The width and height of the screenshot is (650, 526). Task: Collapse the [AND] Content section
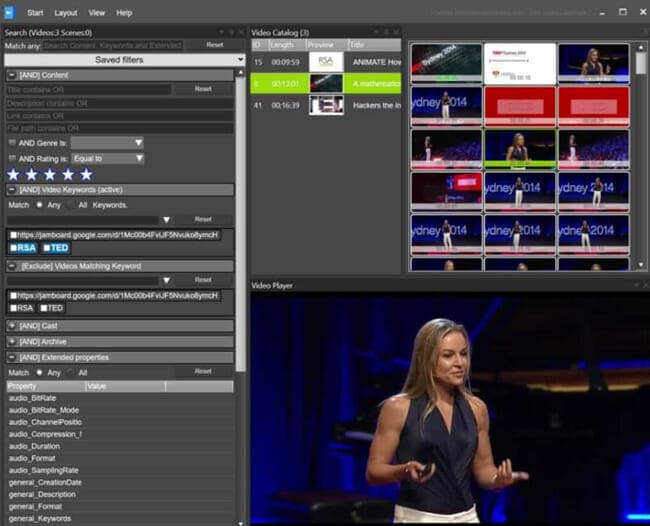click(12, 75)
